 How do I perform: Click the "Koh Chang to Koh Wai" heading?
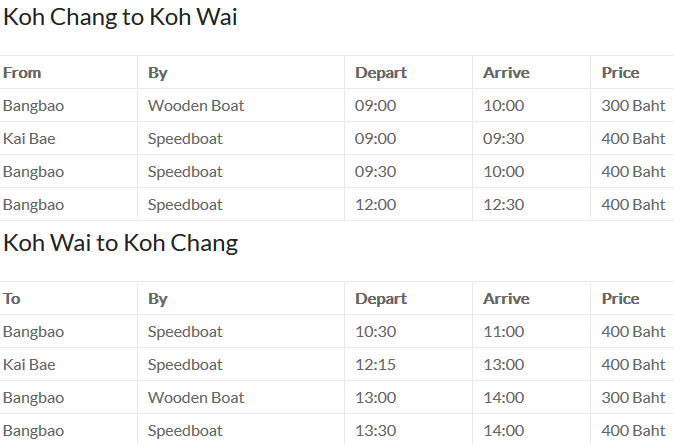[x=120, y=18]
